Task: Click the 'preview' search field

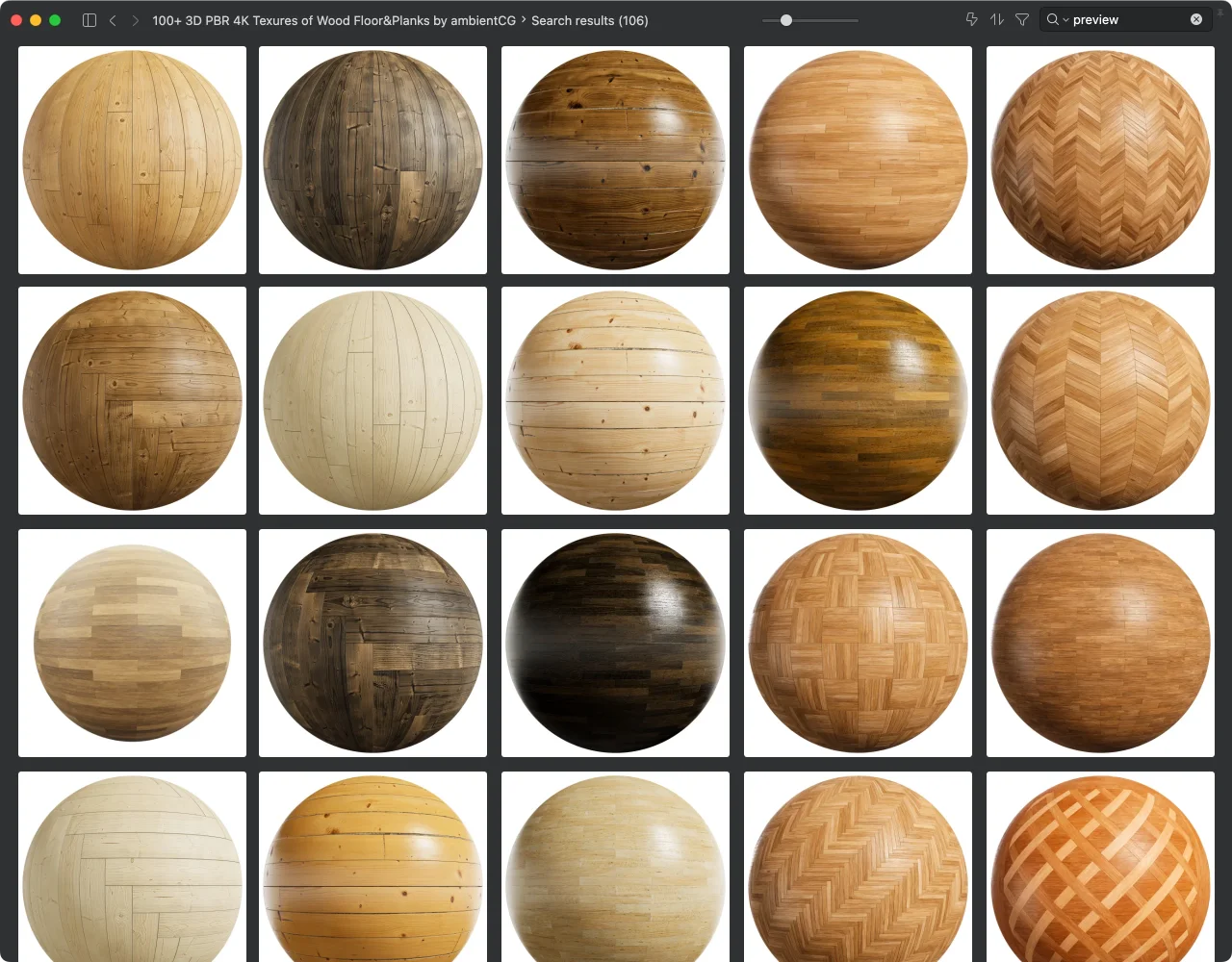Action: point(1126,19)
